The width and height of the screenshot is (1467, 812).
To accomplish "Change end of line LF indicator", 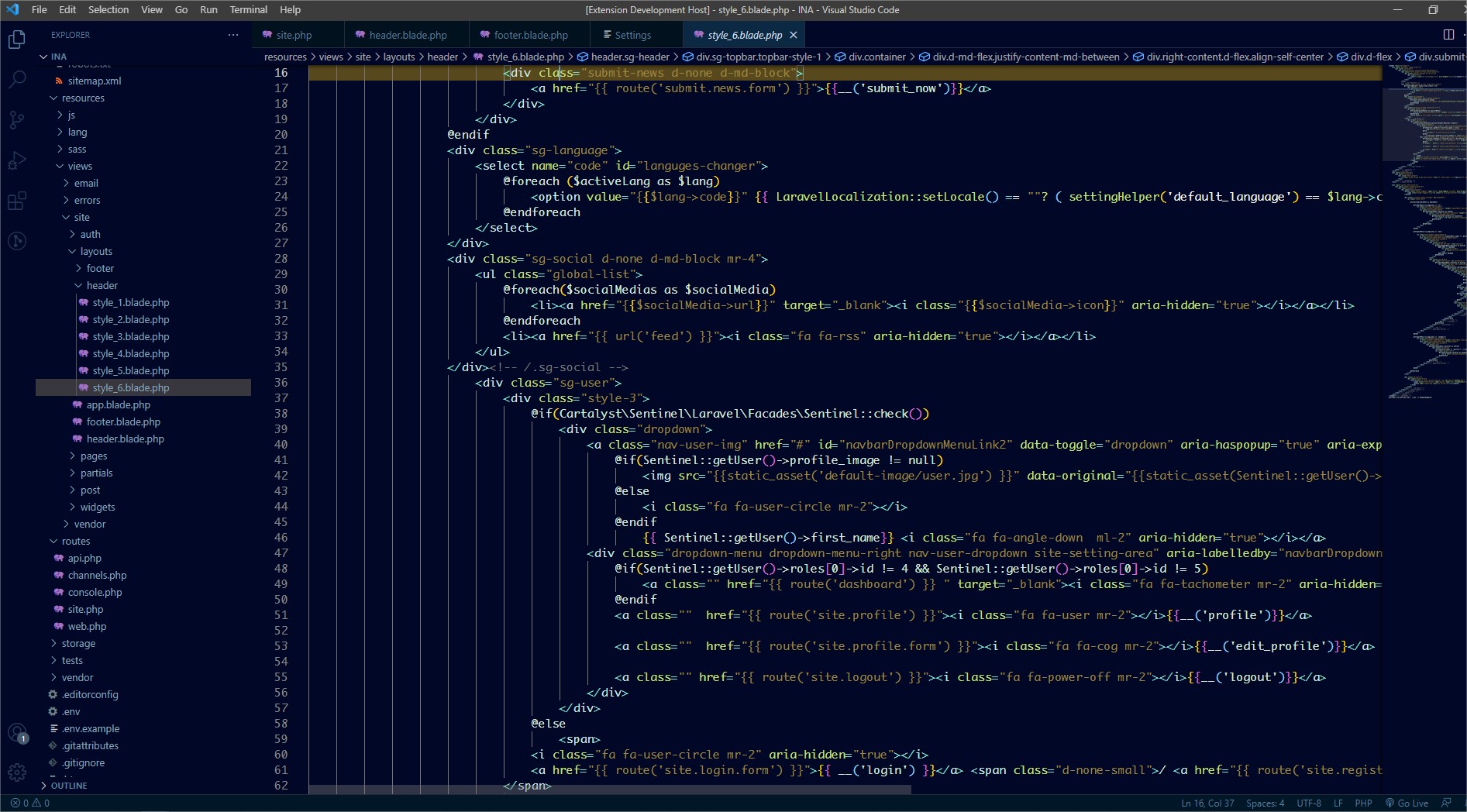I will pos(1338,803).
